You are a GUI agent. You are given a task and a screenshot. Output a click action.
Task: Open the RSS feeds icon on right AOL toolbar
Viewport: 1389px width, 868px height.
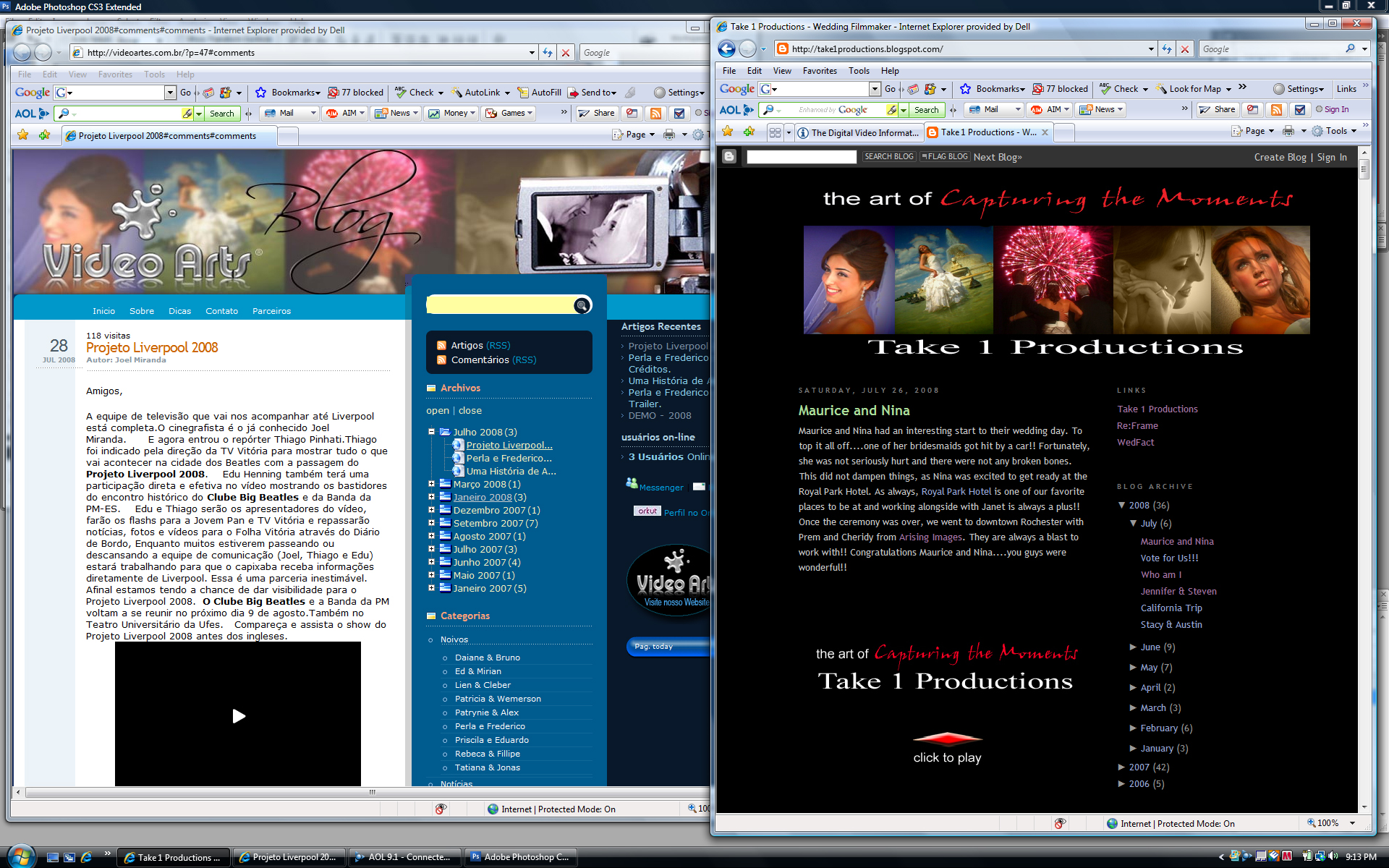pos(1277,110)
